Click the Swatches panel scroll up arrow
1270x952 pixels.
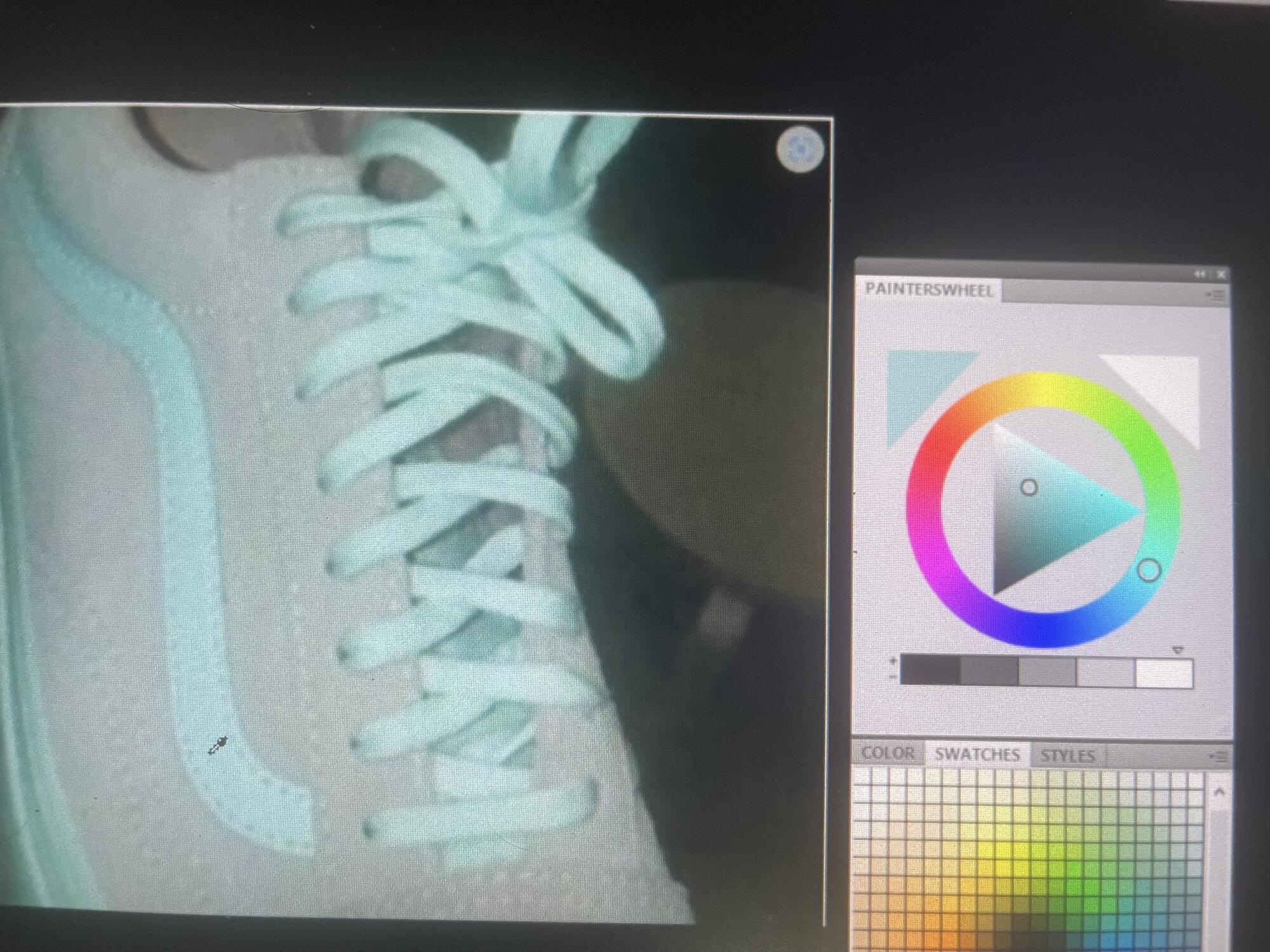coord(1219,792)
